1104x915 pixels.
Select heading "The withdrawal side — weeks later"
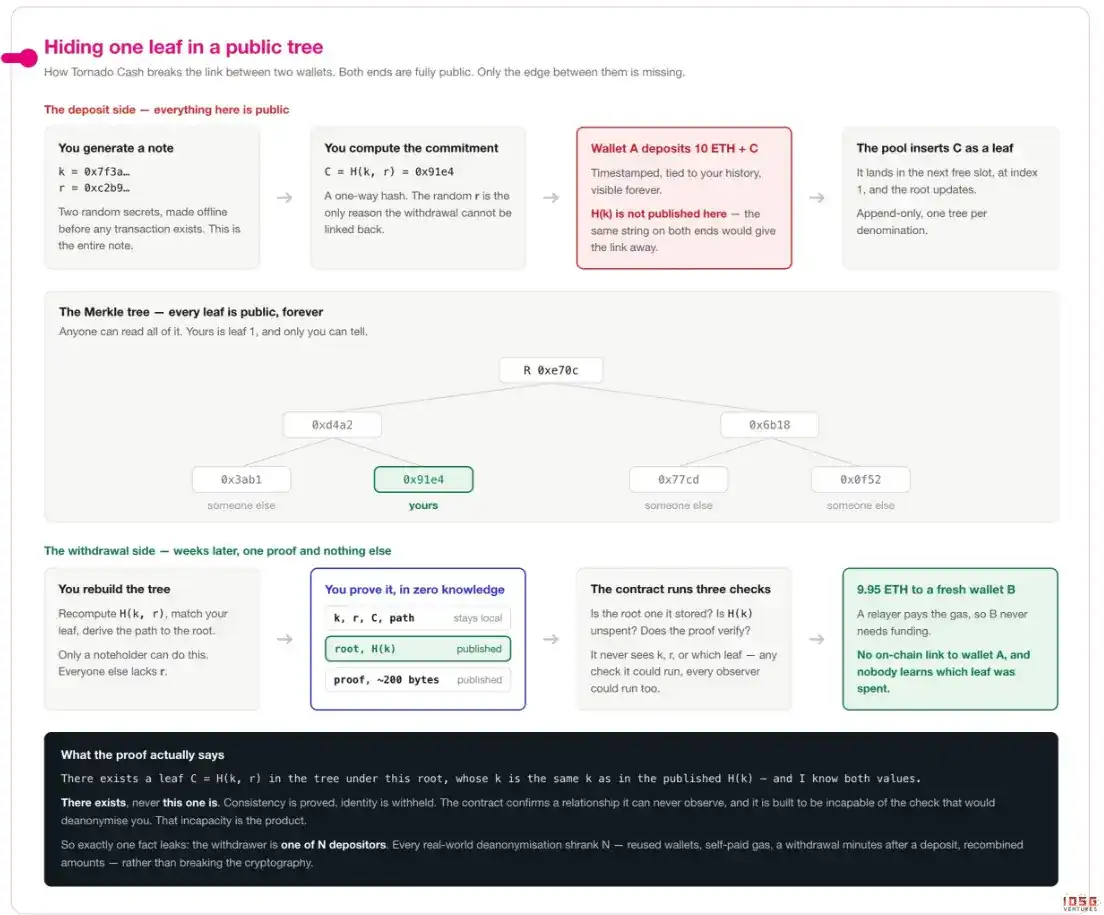tap(218, 551)
